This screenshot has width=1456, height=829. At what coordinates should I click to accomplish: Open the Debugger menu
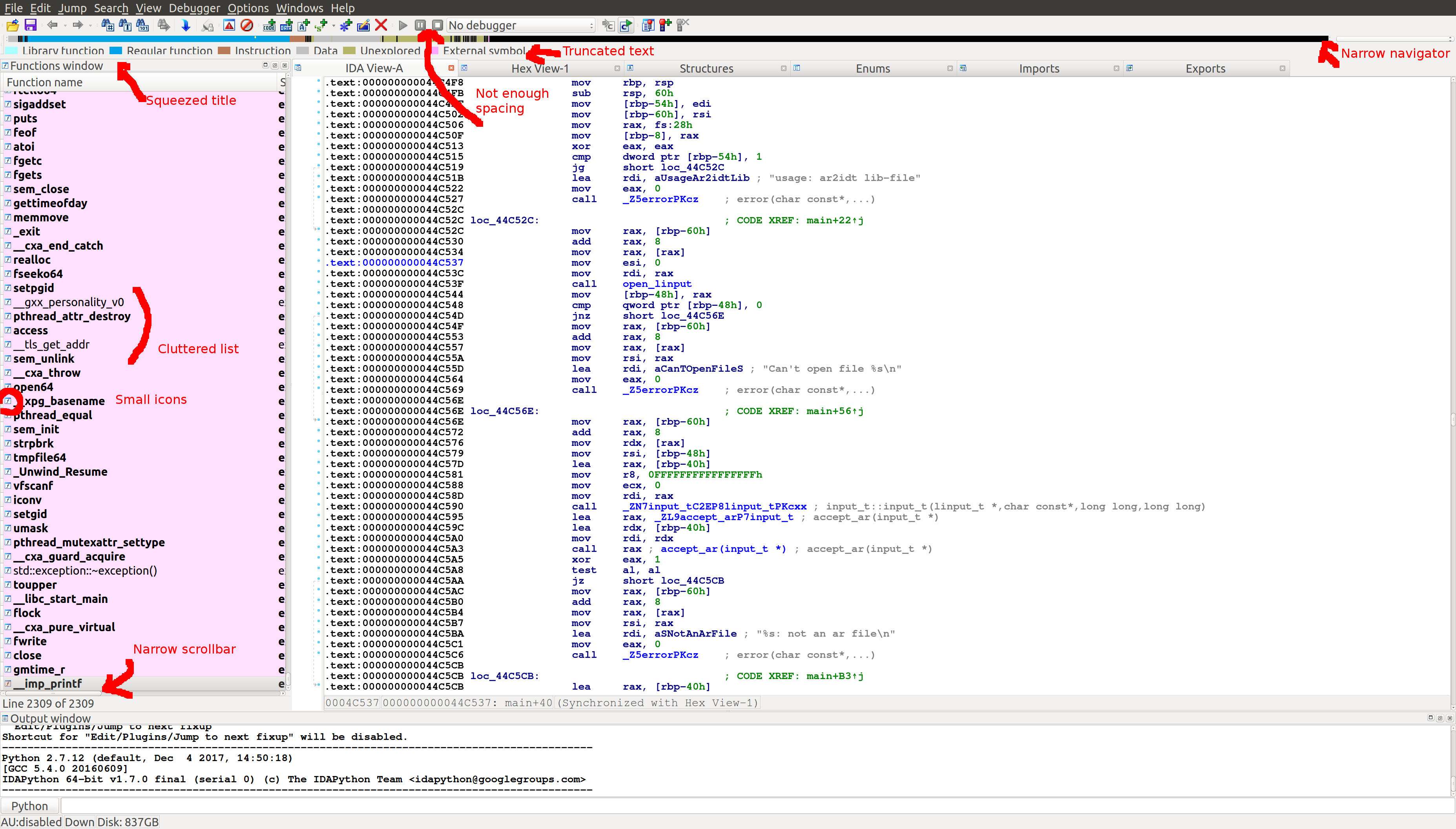(x=194, y=8)
